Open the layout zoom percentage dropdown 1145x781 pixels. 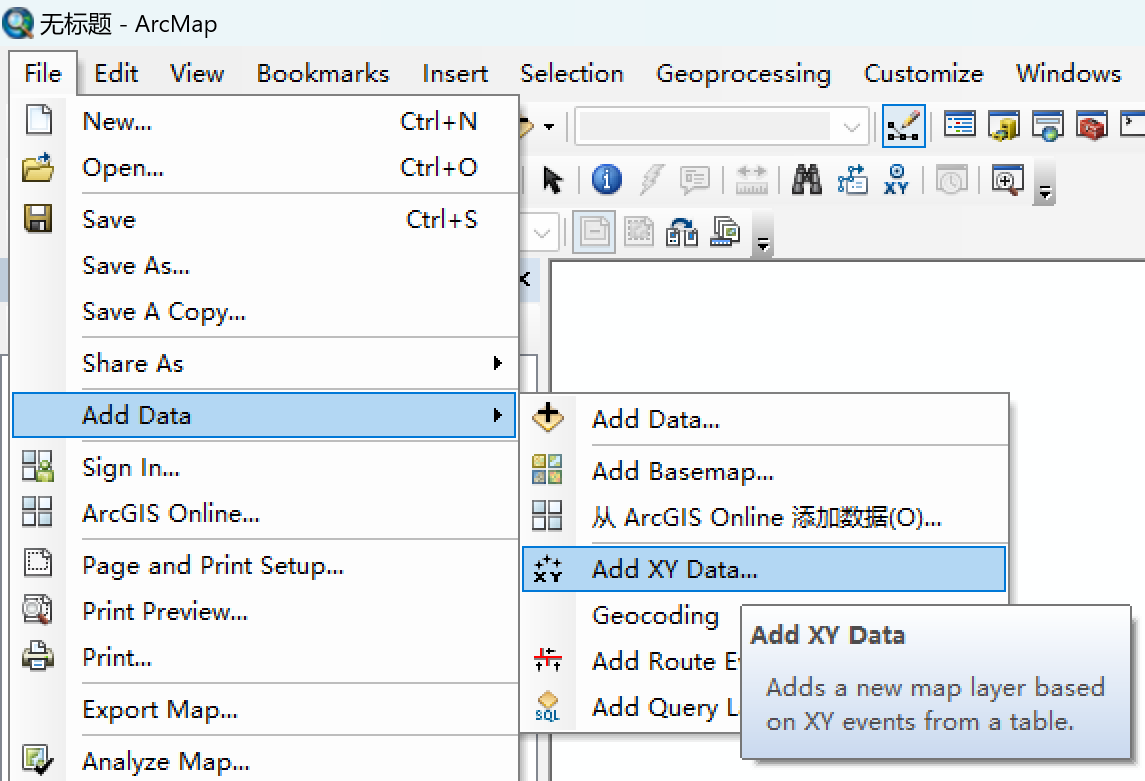click(x=542, y=233)
